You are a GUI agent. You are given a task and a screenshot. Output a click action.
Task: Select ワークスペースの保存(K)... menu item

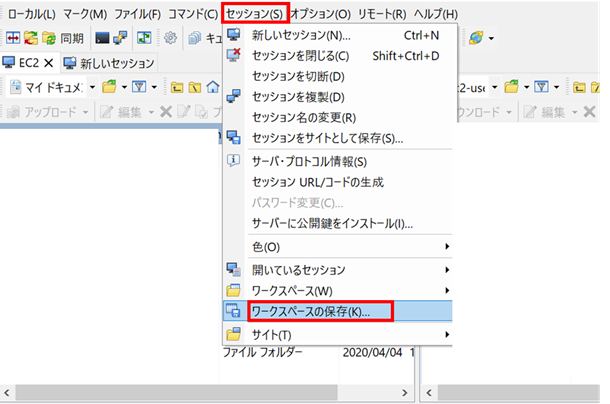pos(338,311)
